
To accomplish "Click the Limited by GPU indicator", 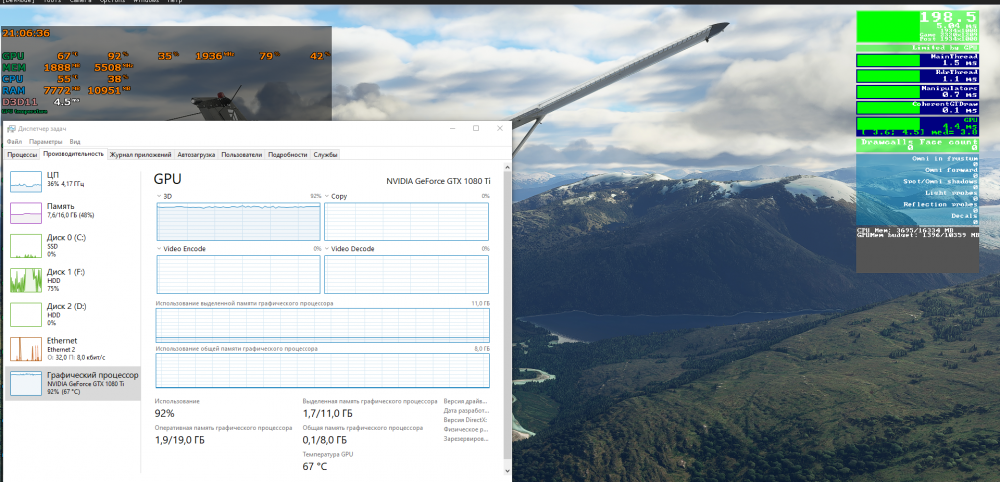I will coord(917,48).
